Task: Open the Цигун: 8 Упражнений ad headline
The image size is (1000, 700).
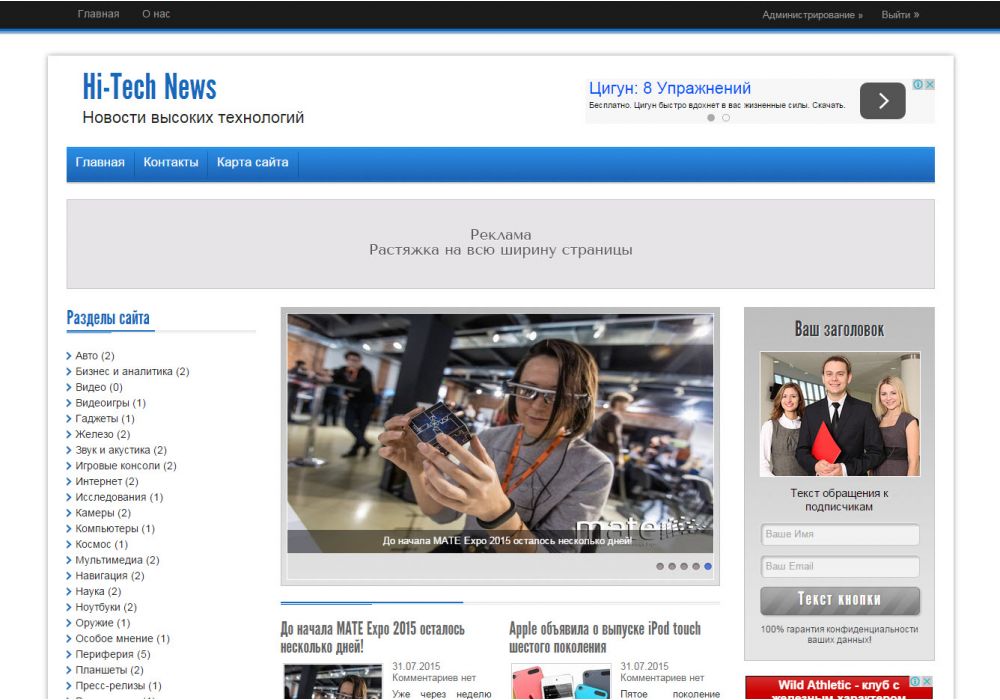Action: pyautogui.click(x=670, y=88)
